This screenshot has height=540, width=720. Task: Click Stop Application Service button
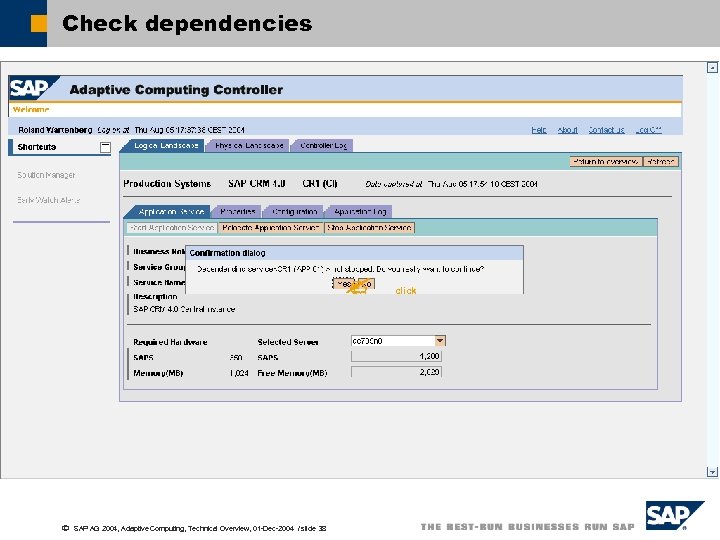[x=369, y=228]
